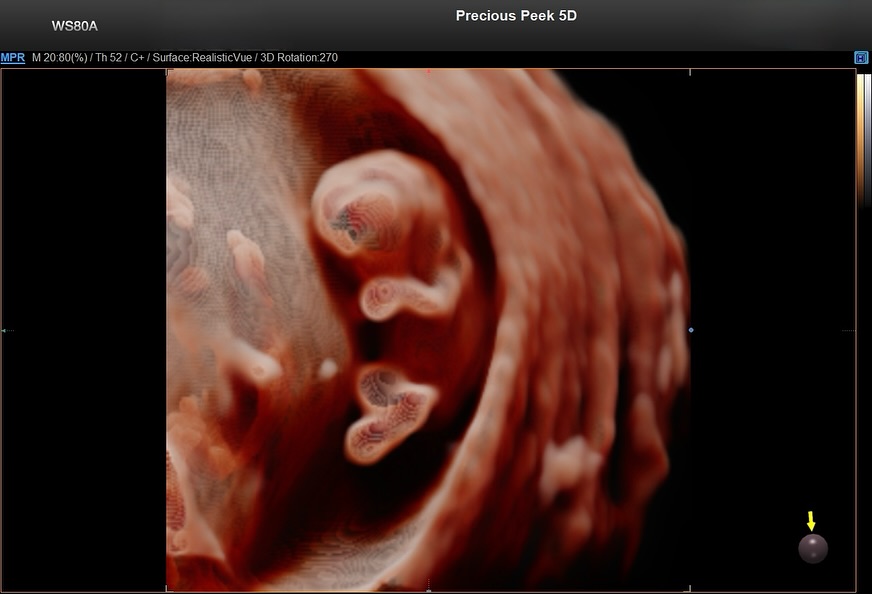Image resolution: width=872 pixels, height=594 pixels.
Task: Click the bottom-right ROI corner tick
Action: click(x=690, y=588)
